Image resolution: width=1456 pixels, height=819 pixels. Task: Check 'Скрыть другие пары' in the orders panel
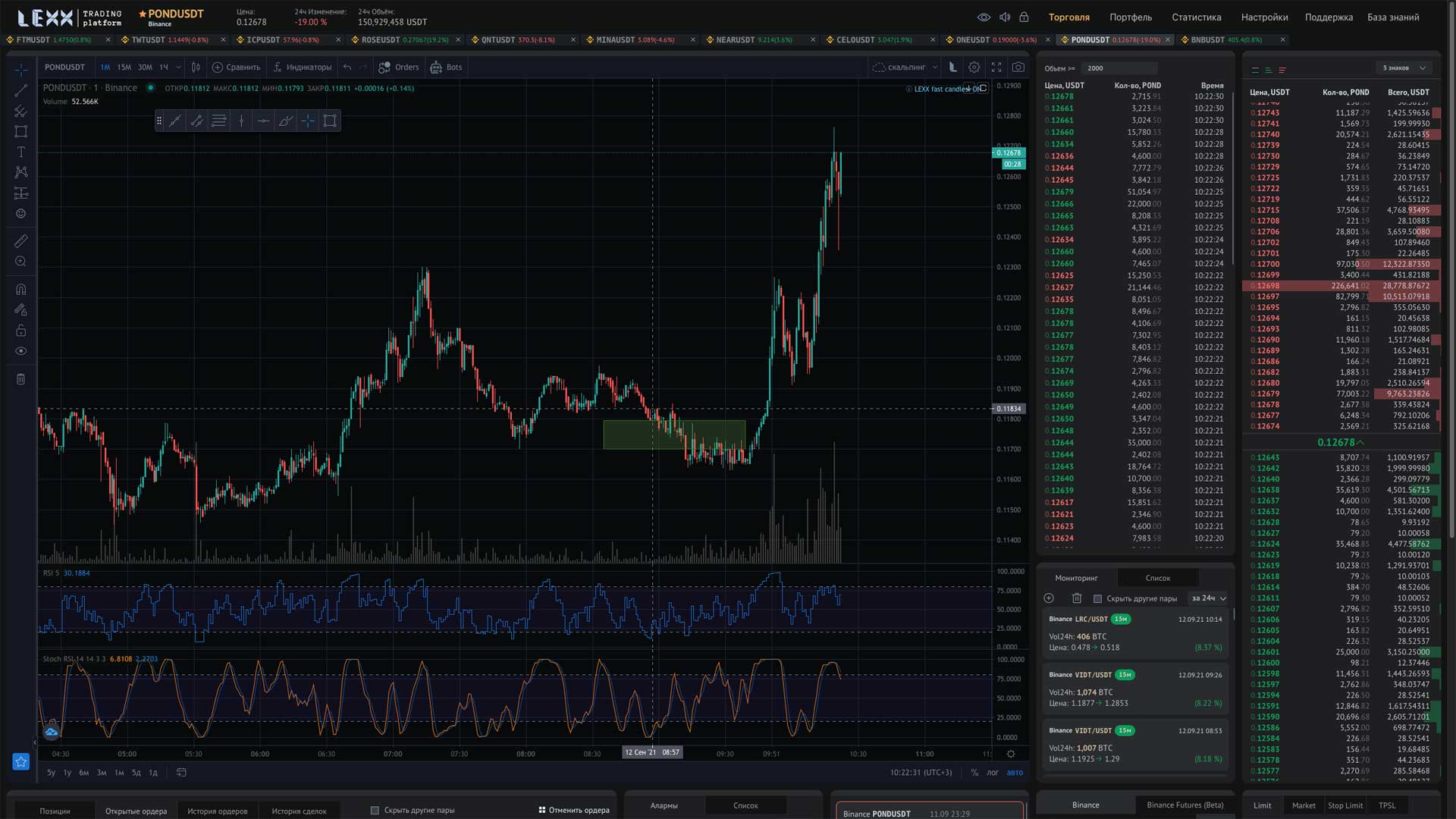click(375, 811)
